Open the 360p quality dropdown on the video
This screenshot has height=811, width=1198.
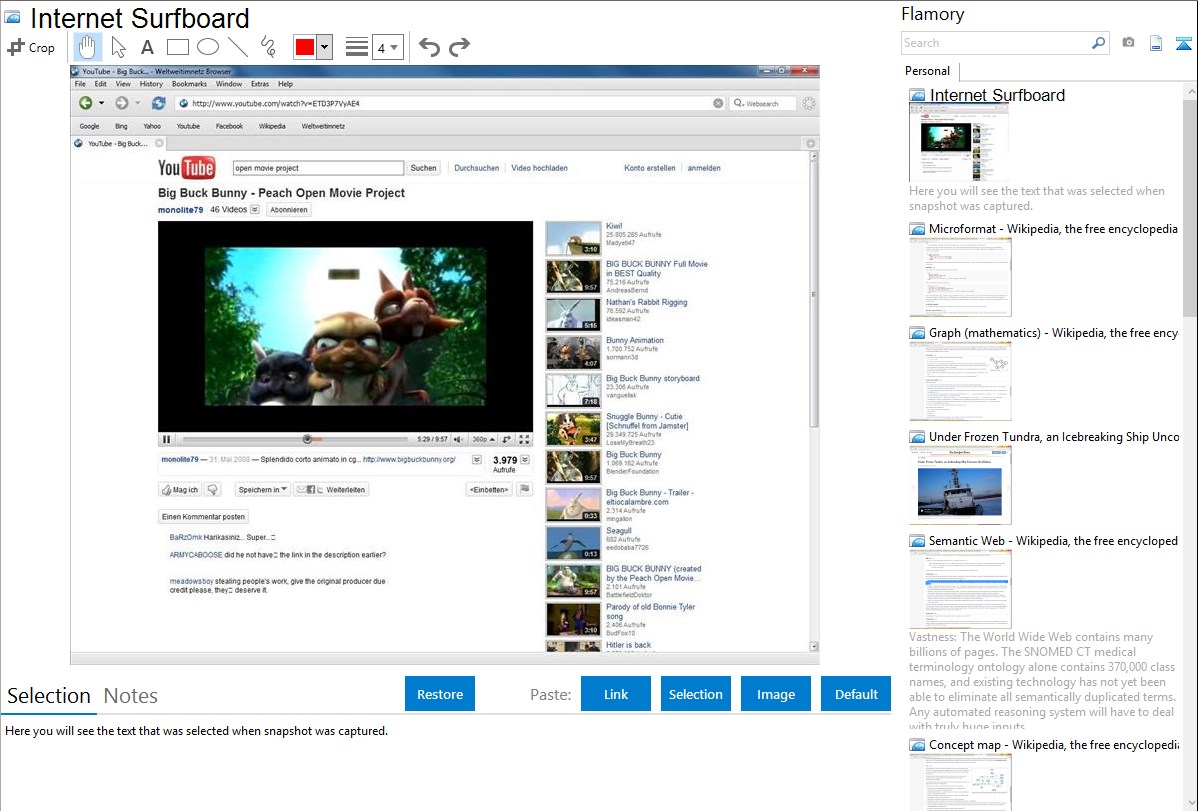[x=483, y=440]
